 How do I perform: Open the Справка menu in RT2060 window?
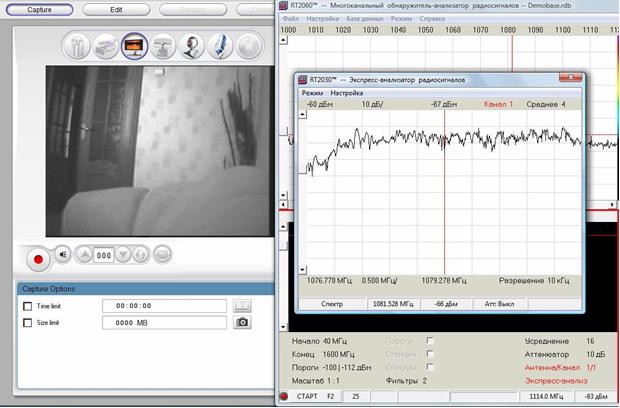point(432,19)
